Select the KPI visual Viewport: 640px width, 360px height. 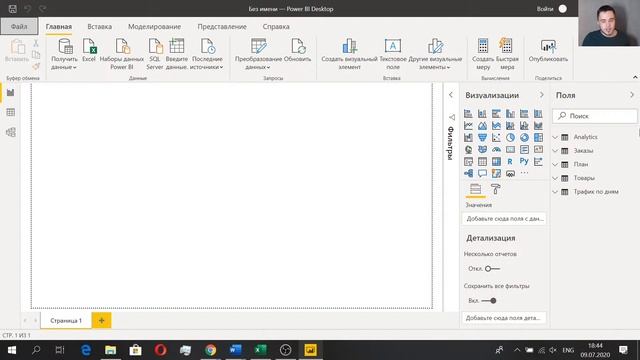(538, 149)
